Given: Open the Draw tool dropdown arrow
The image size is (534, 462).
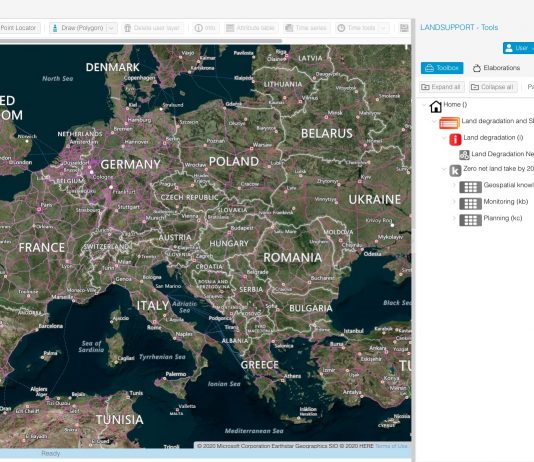Looking at the screenshot, I should tap(111, 28).
